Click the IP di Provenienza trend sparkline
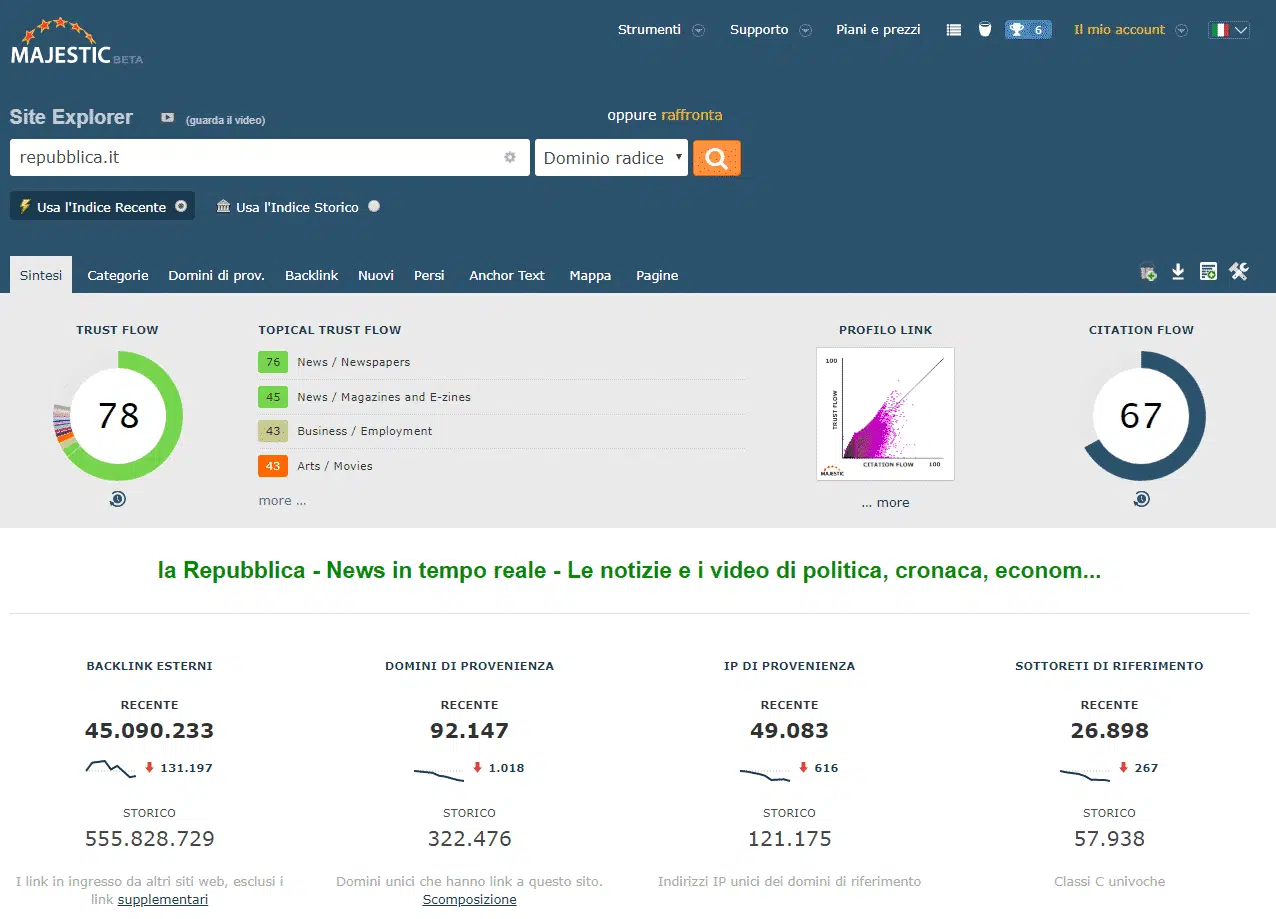Viewport: 1276px width, 919px height. [x=765, y=773]
